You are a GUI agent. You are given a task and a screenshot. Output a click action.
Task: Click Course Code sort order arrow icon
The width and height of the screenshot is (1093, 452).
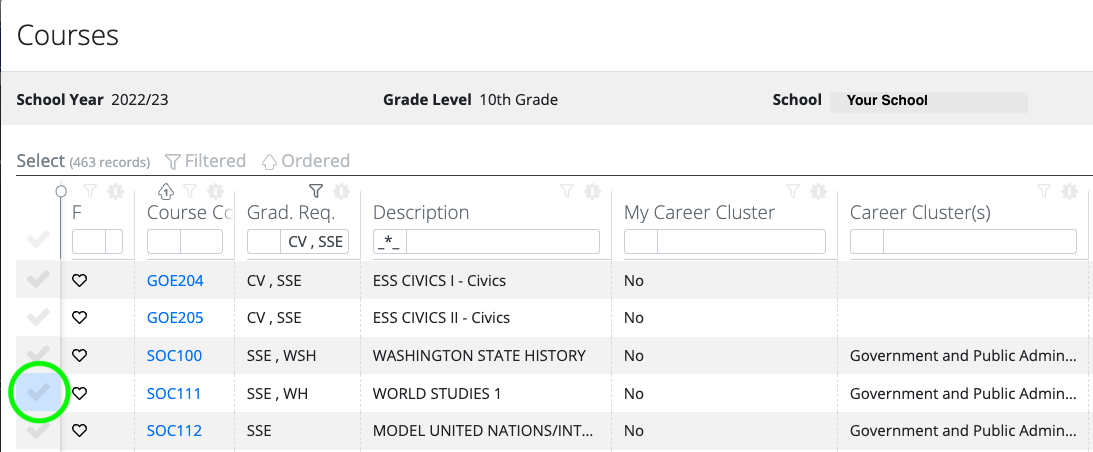click(165, 190)
